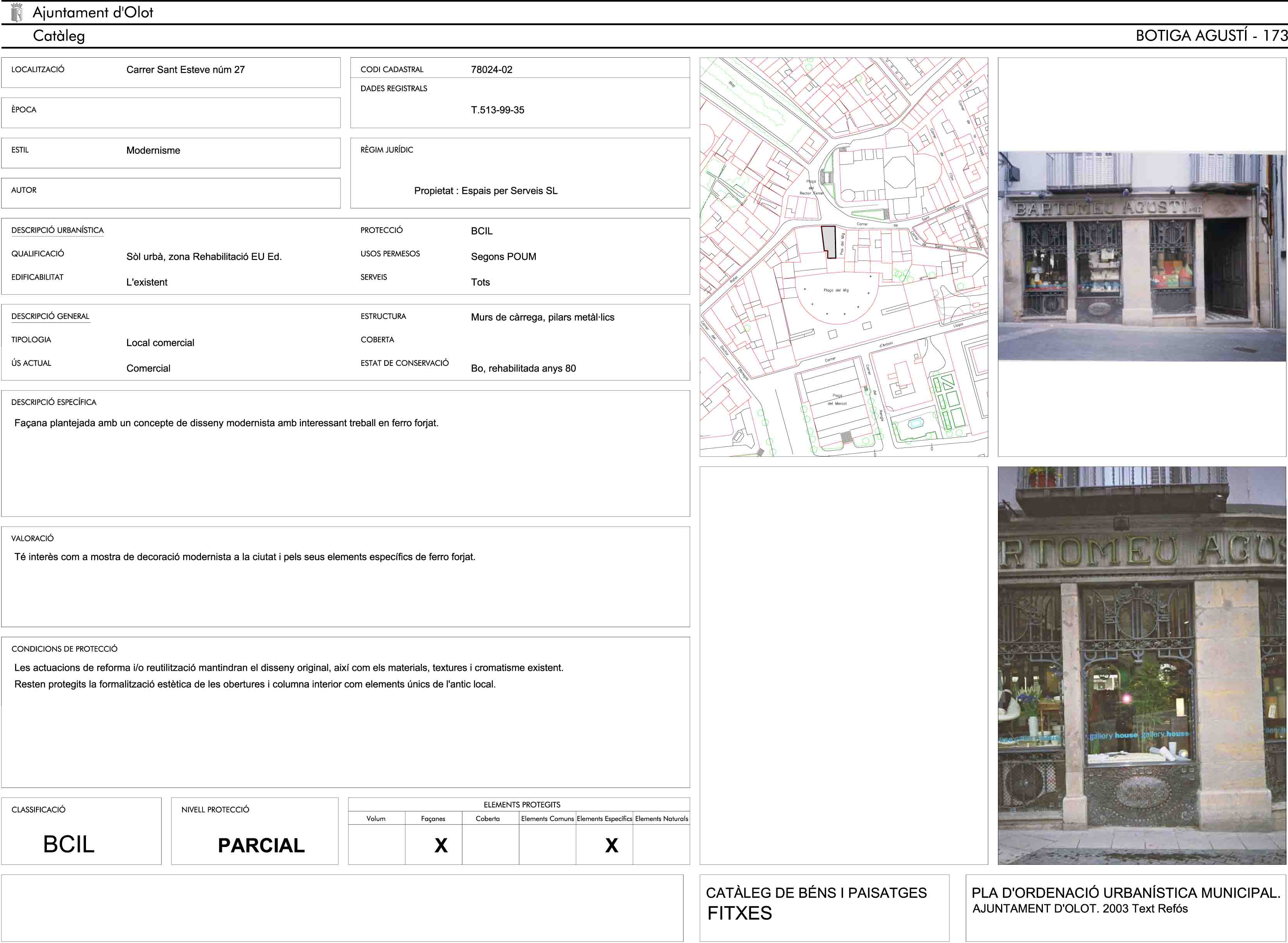Click the empty Volum protection cell
This screenshot has height=943, width=1288.
(x=376, y=845)
